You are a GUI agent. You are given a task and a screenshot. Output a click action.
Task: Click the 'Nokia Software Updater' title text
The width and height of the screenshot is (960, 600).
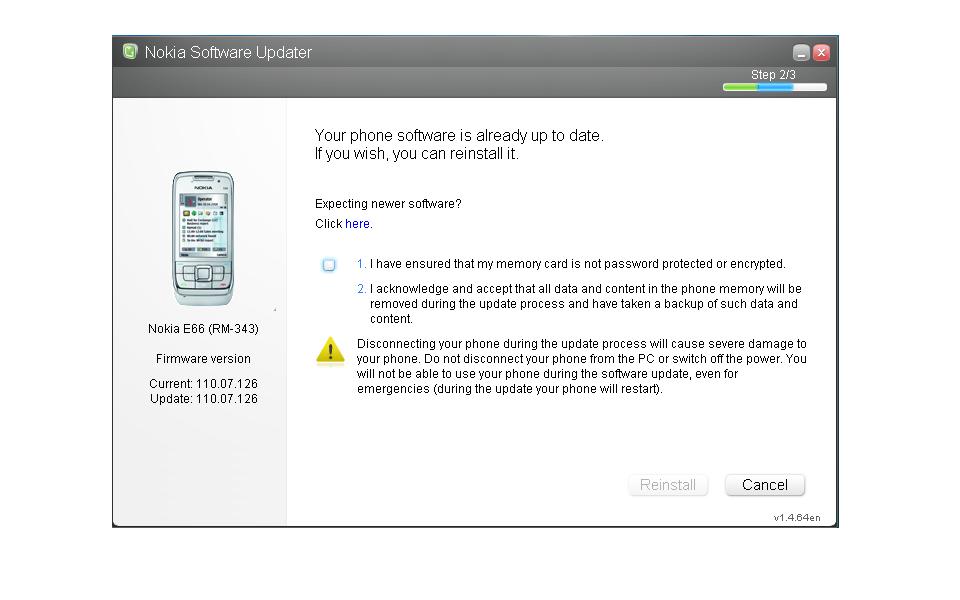228,52
